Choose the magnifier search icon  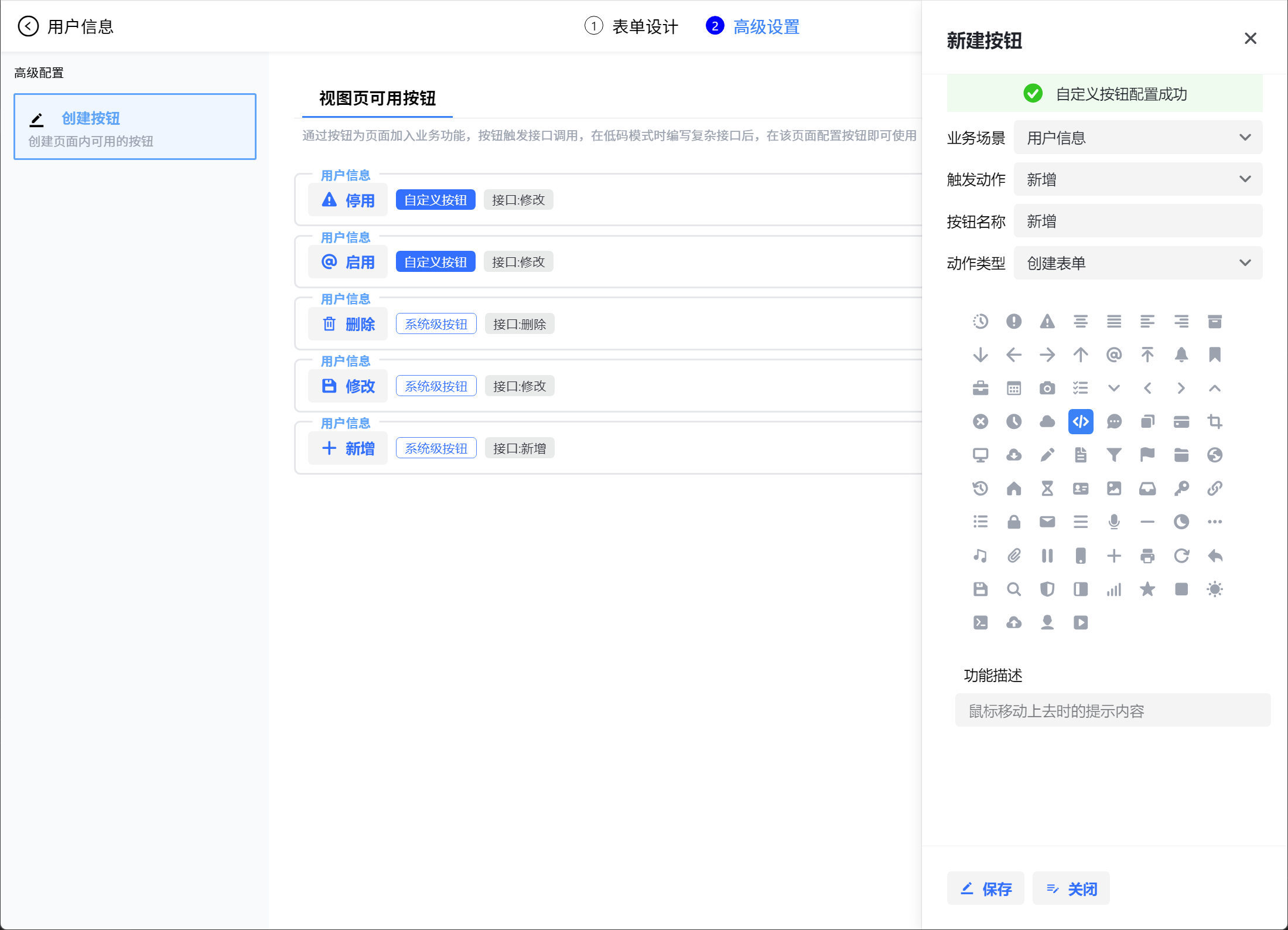tap(1014, 589)
